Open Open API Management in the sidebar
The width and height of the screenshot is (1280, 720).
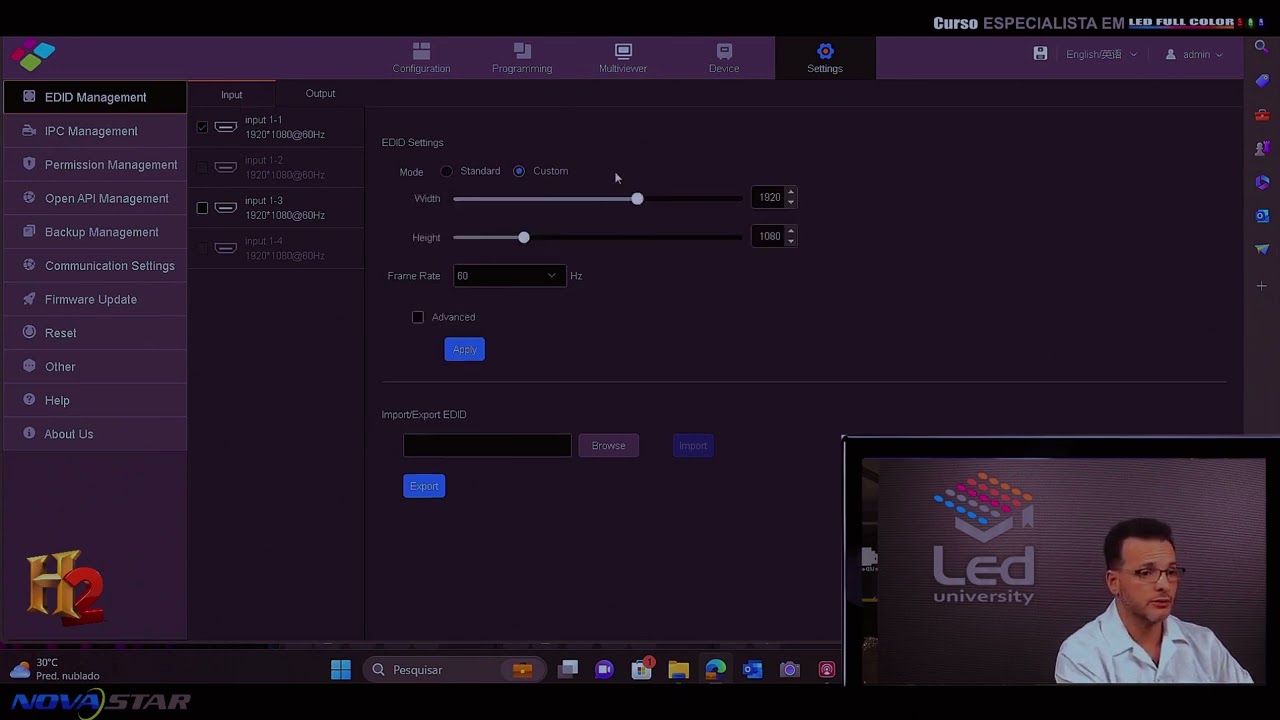pos(95,198)
